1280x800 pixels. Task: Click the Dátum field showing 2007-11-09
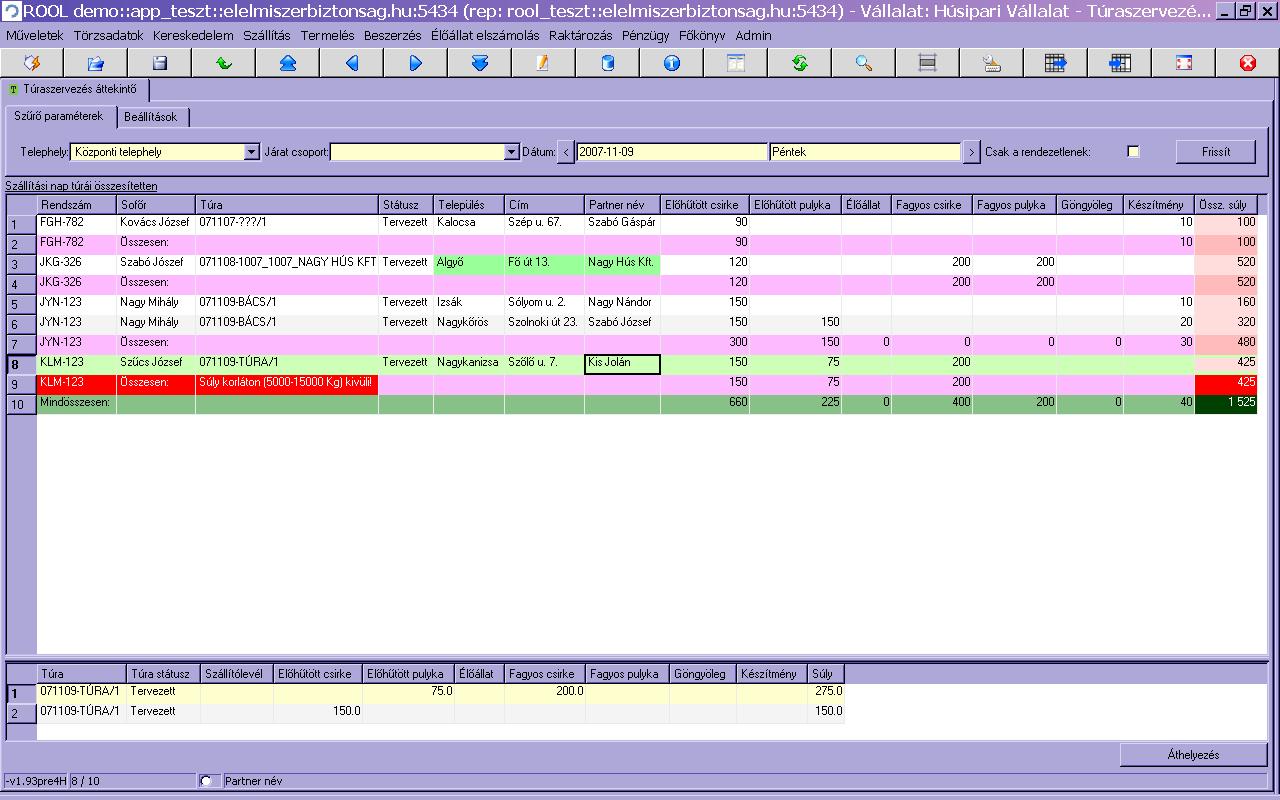click(672, 152)
